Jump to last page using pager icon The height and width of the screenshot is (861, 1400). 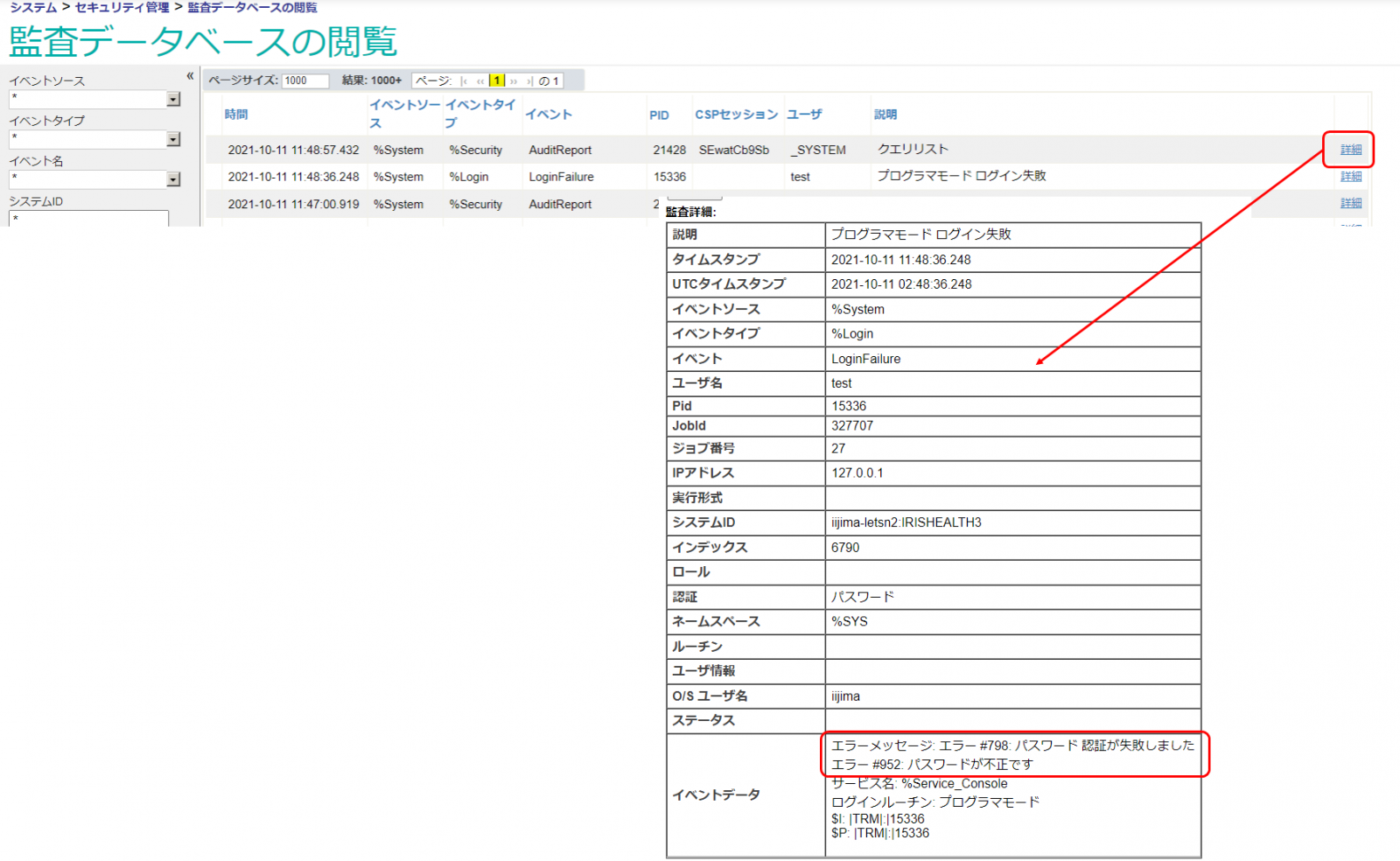[529, 81]
